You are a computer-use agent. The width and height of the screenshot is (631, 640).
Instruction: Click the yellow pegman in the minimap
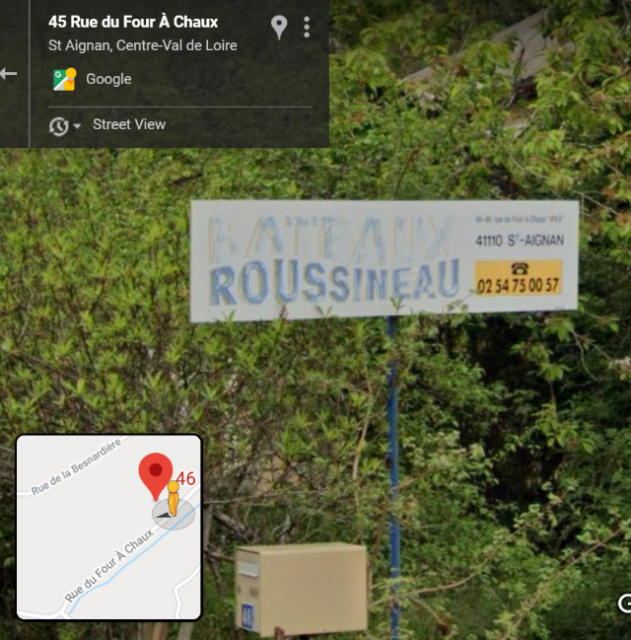(x=173, y=498)
